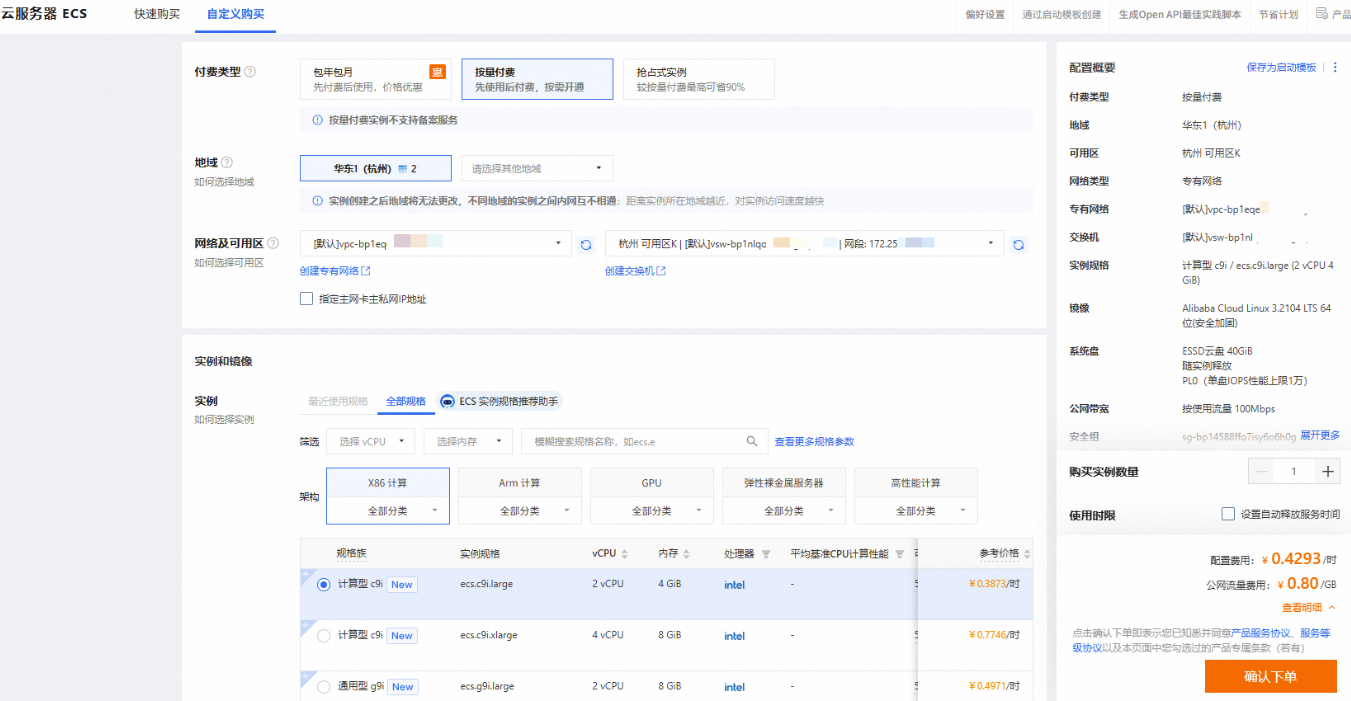Sort the table by the vCPU column
The image size is (1351, 701).
625,554
